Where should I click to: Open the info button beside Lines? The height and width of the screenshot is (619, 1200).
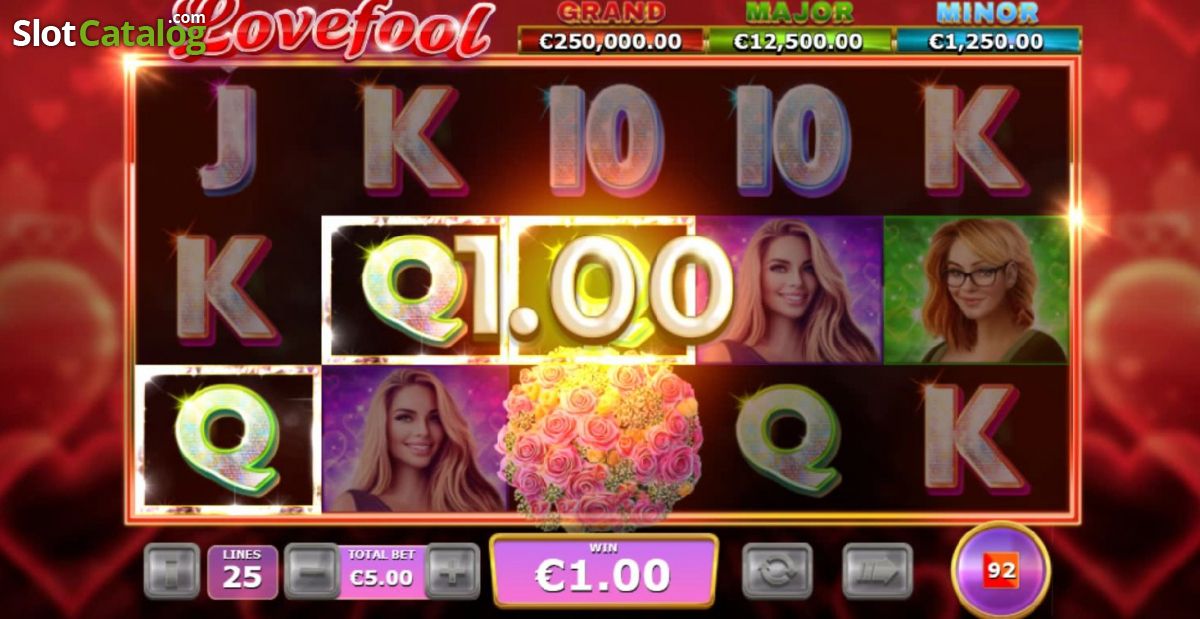(x=172, y=571)
